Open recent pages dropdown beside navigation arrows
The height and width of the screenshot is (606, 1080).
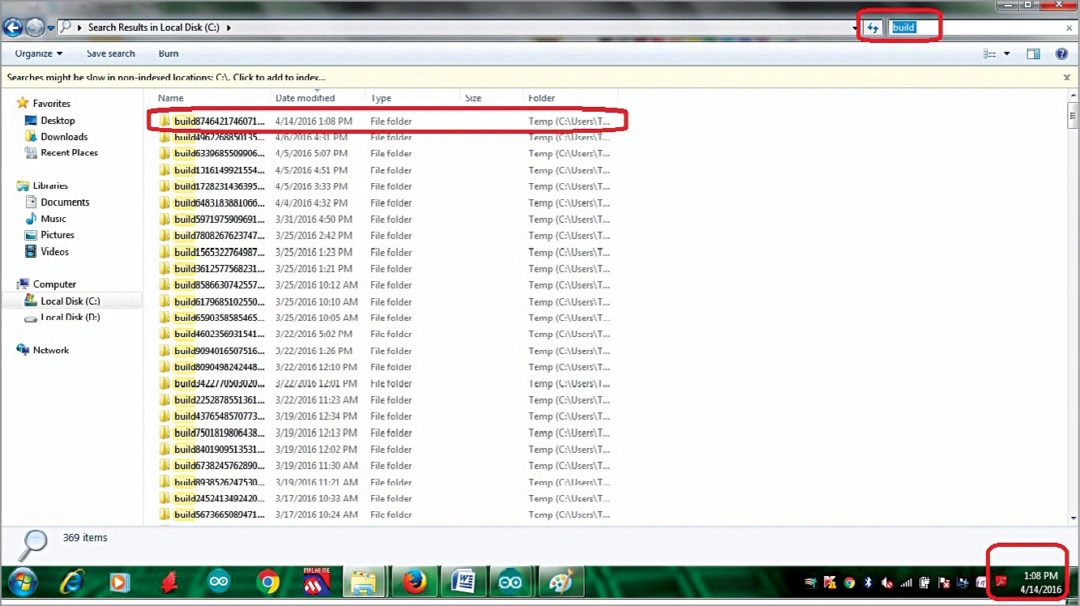50,27
